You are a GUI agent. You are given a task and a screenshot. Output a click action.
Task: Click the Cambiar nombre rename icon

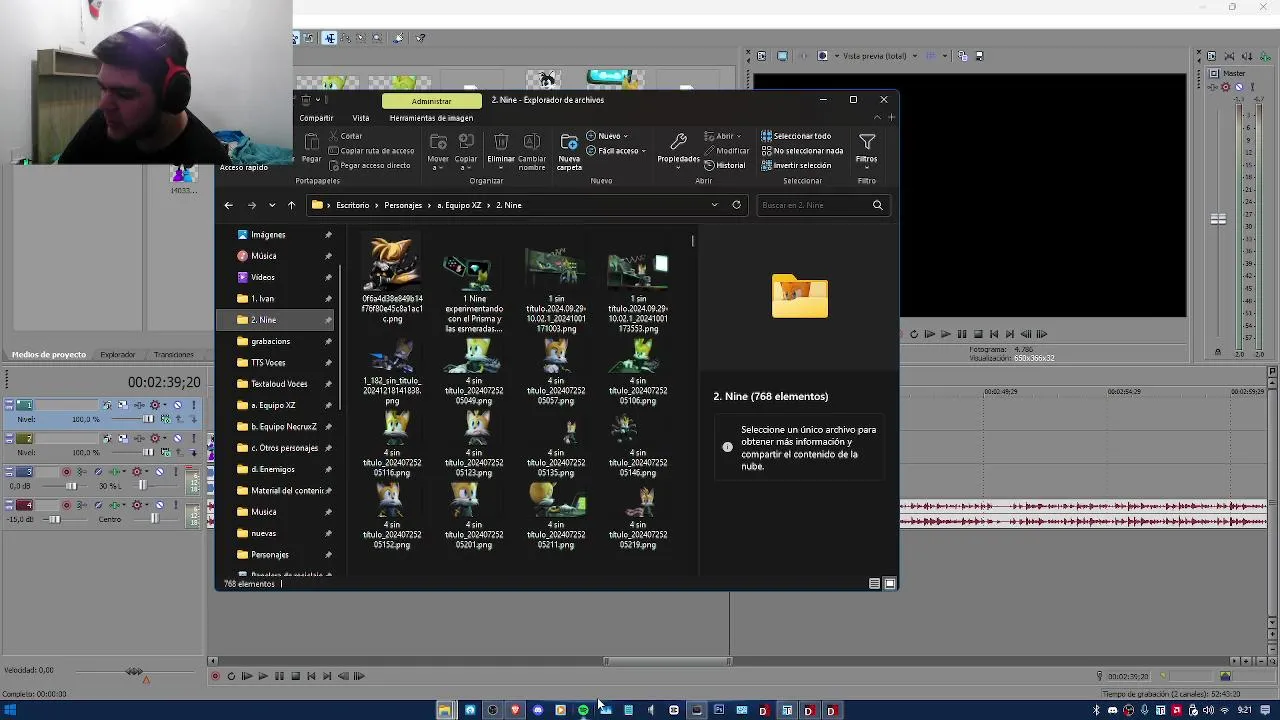click(532, 142)
